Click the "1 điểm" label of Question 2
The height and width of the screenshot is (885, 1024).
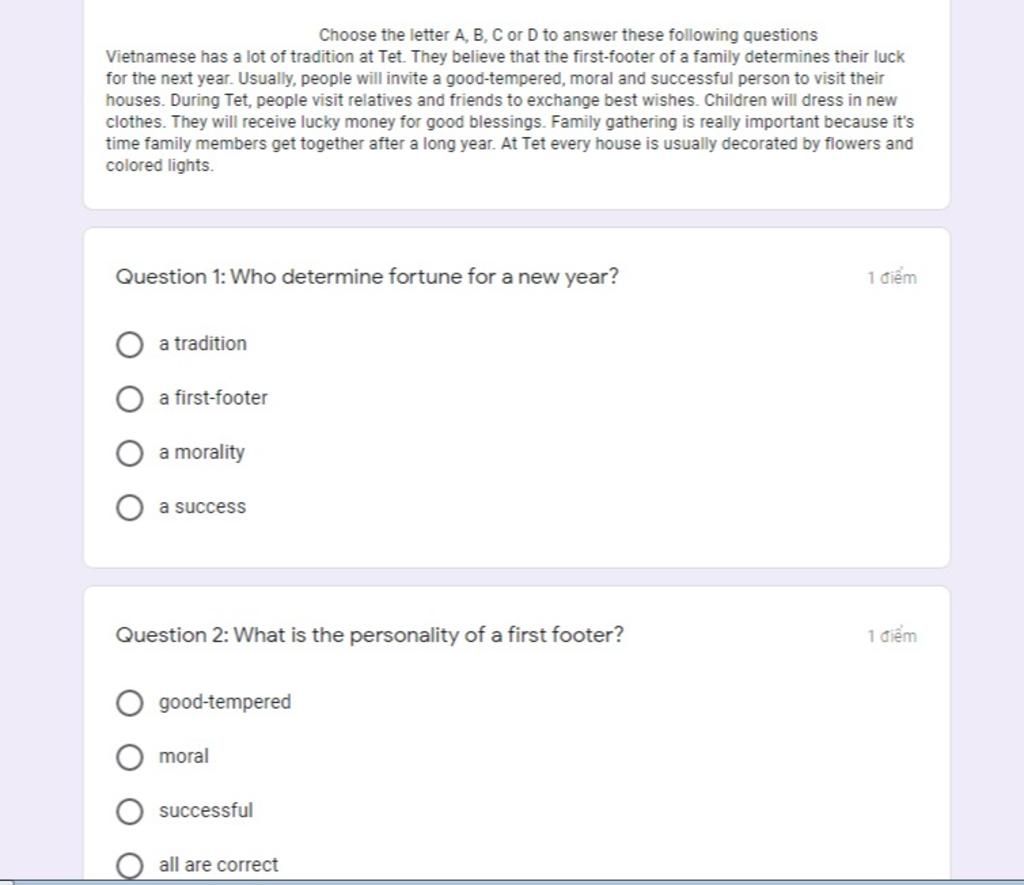coord(892,636)
